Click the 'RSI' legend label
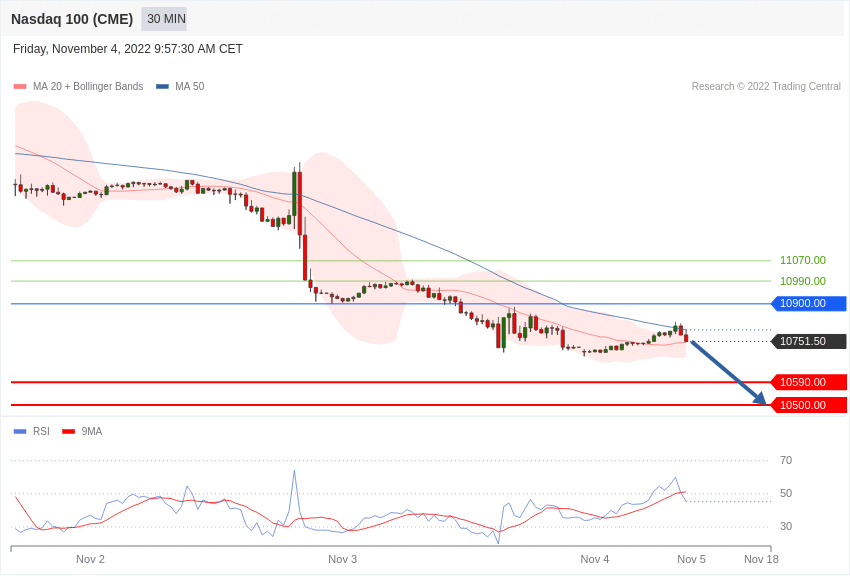Screen dimensions: 850x576 click(41, 431)
